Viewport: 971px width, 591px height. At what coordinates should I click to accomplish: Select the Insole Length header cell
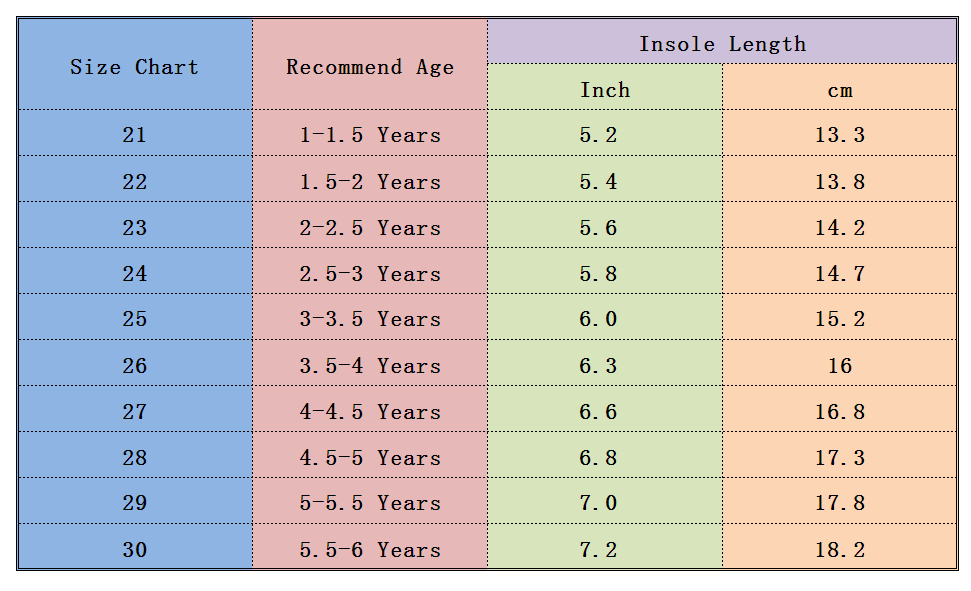pos(722,43)
